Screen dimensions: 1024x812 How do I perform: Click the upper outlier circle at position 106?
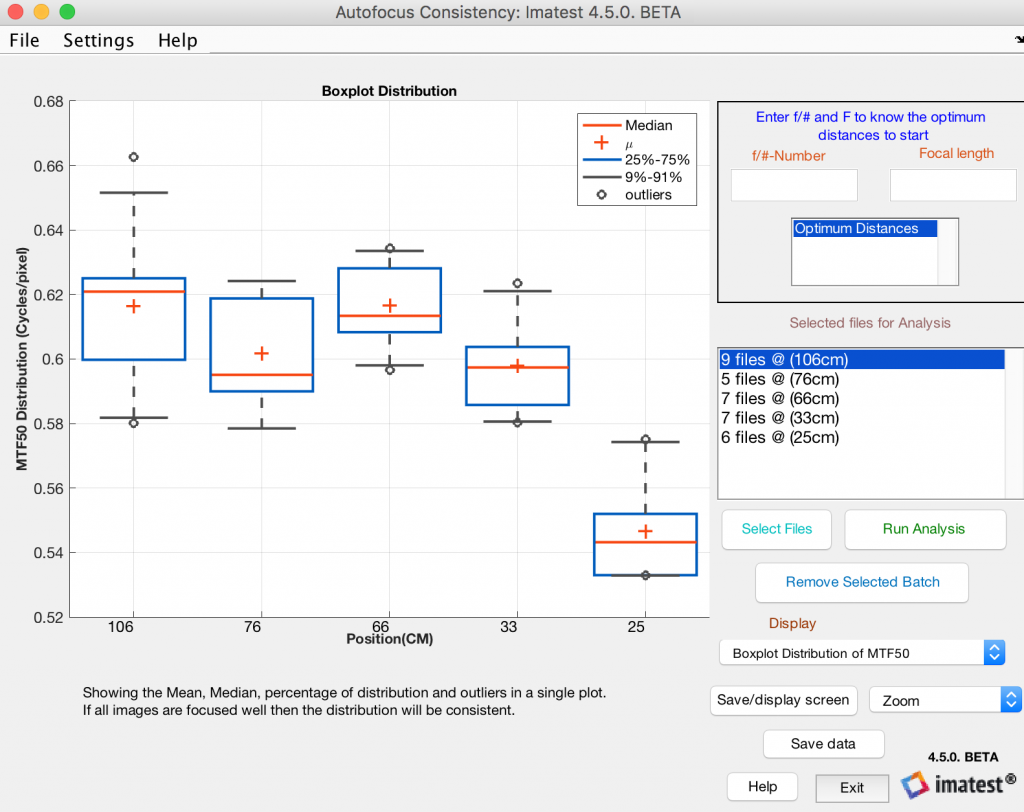[x=134, y=157]
